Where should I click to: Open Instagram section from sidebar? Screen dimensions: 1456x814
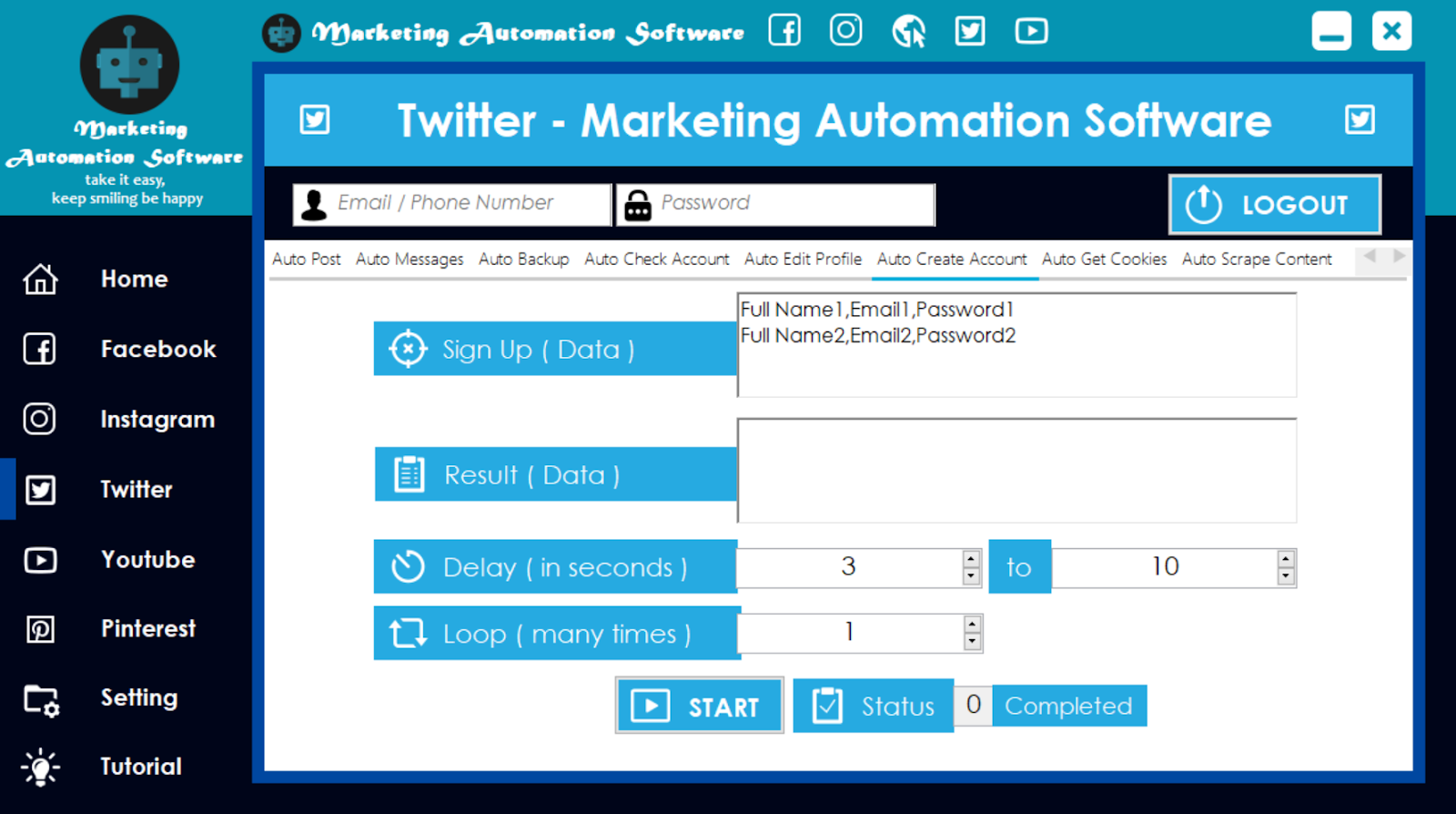(x=157, y=419)
